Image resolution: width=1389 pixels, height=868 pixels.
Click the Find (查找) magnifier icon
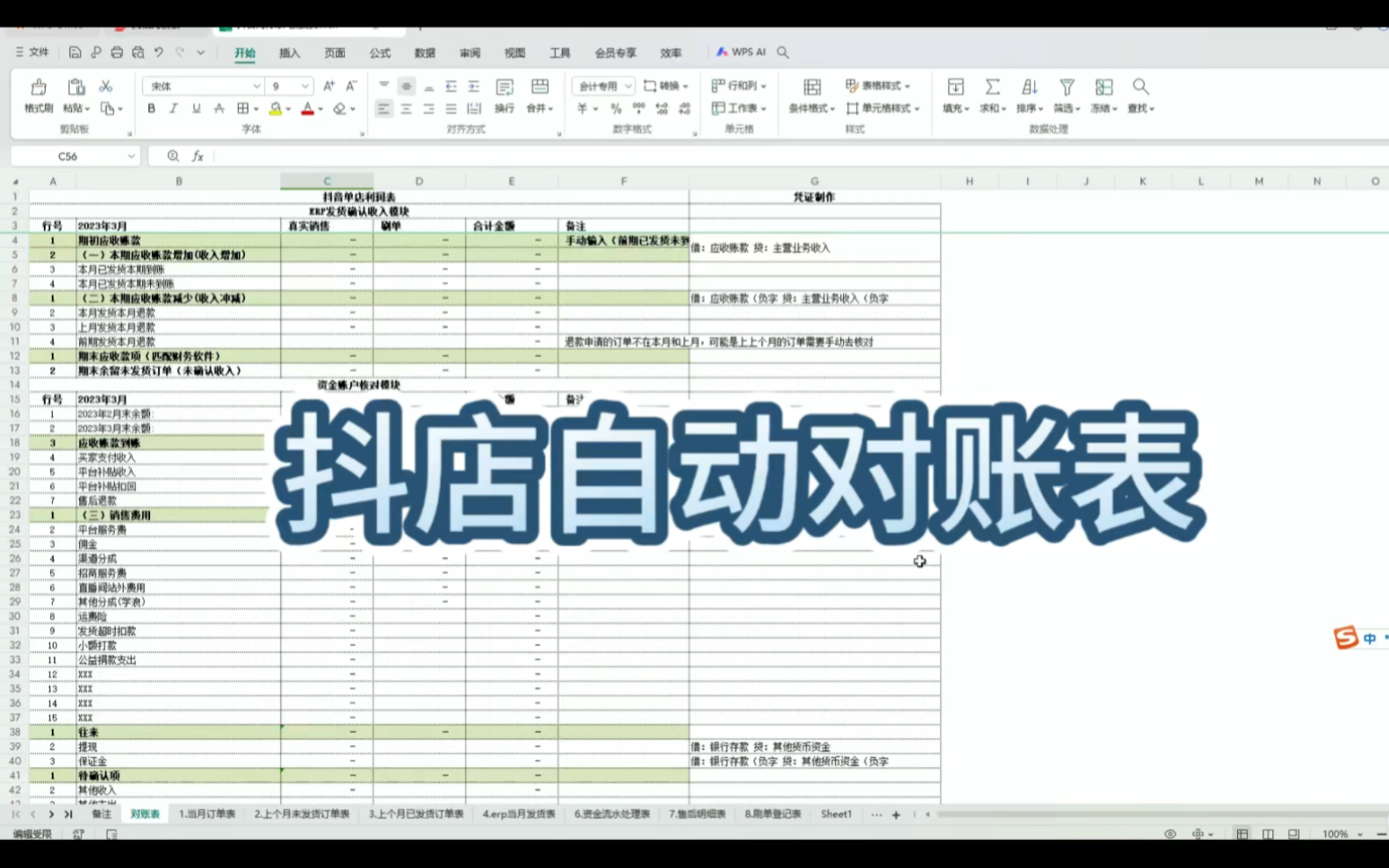(x=1141, y=86)
